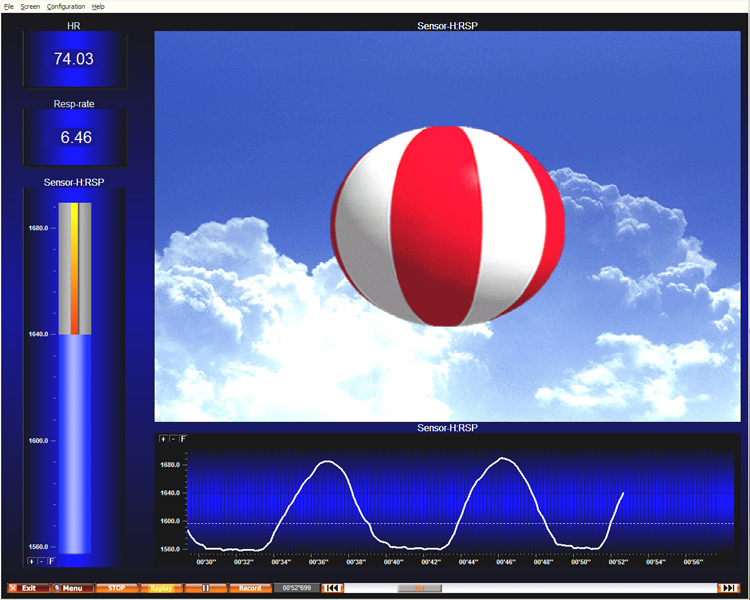
Task: Zoom in bar graph with plus icon
Action: (x=32, y=561)
